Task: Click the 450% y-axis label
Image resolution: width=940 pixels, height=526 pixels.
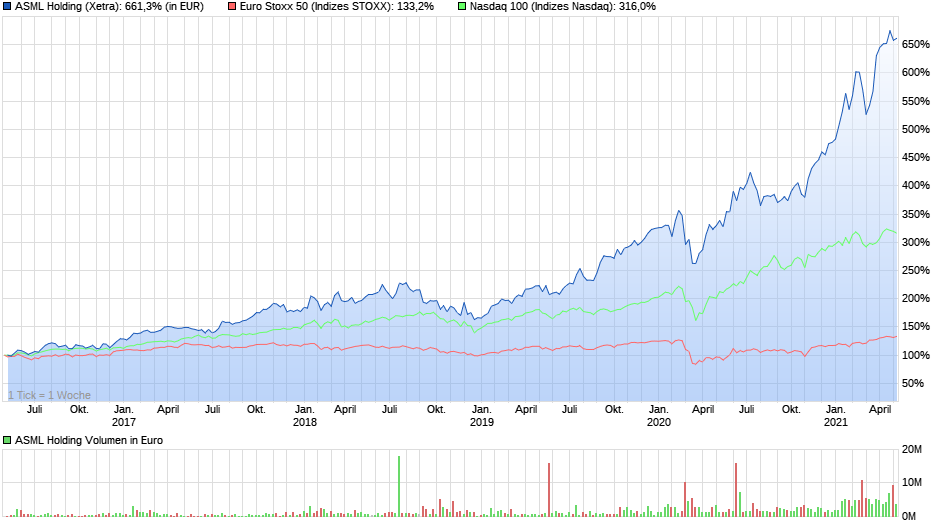Action: coord(915,158)
